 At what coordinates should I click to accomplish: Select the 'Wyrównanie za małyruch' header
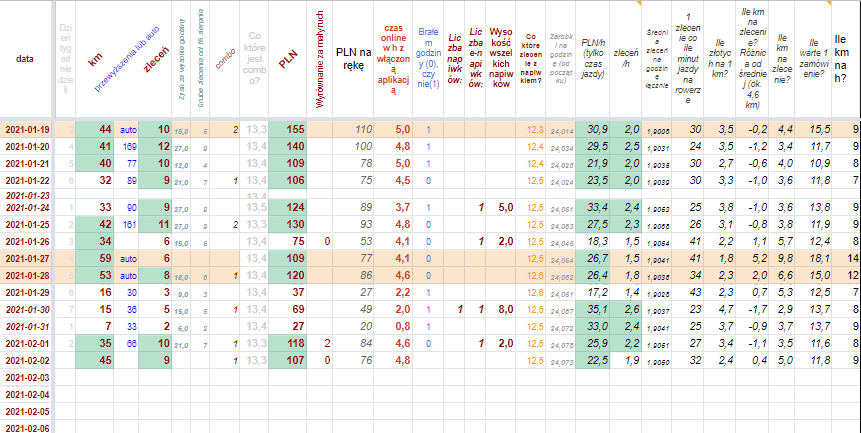point(320,59)
